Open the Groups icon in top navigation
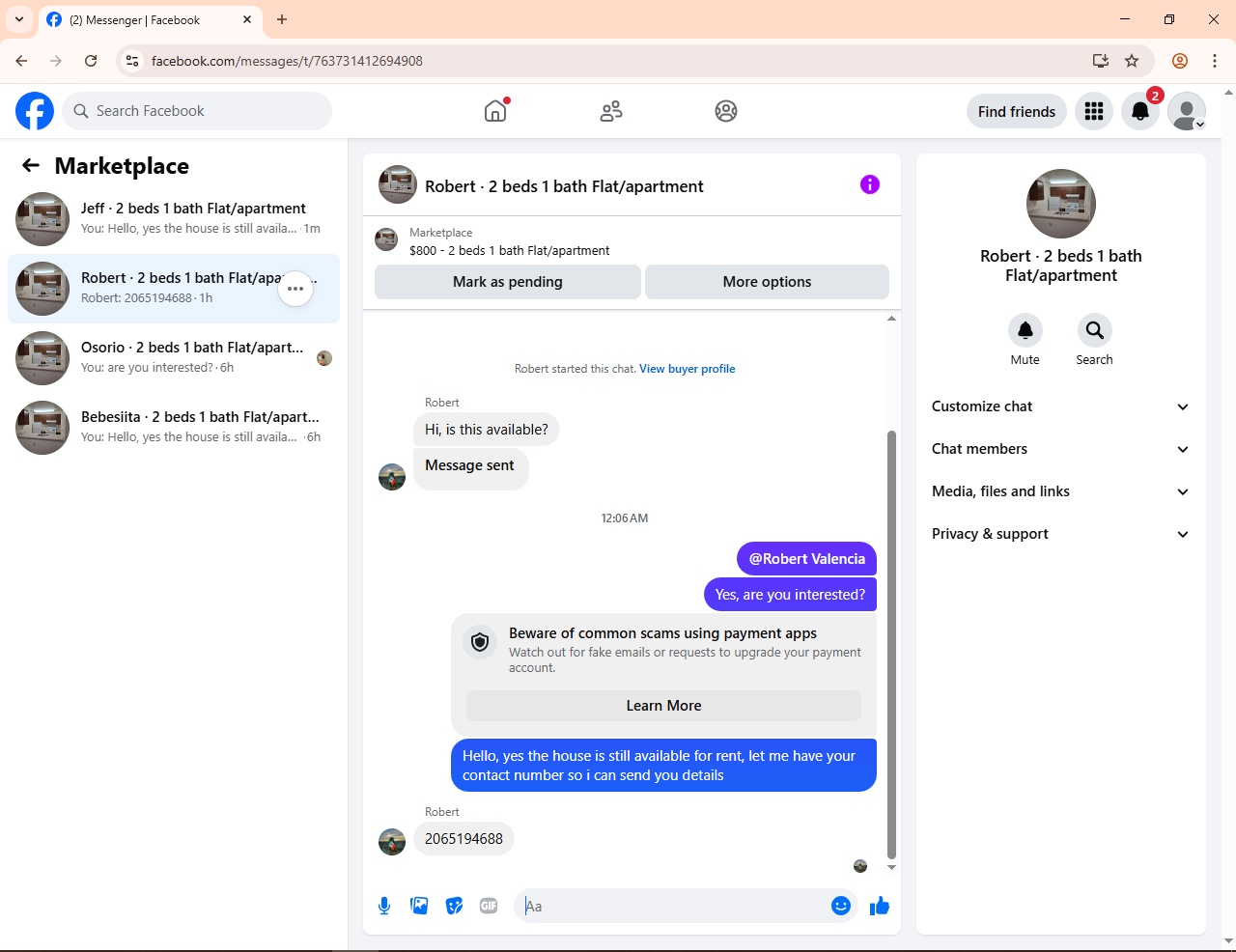The height and width of the screenshot is (952, 1236). (726, 111)
